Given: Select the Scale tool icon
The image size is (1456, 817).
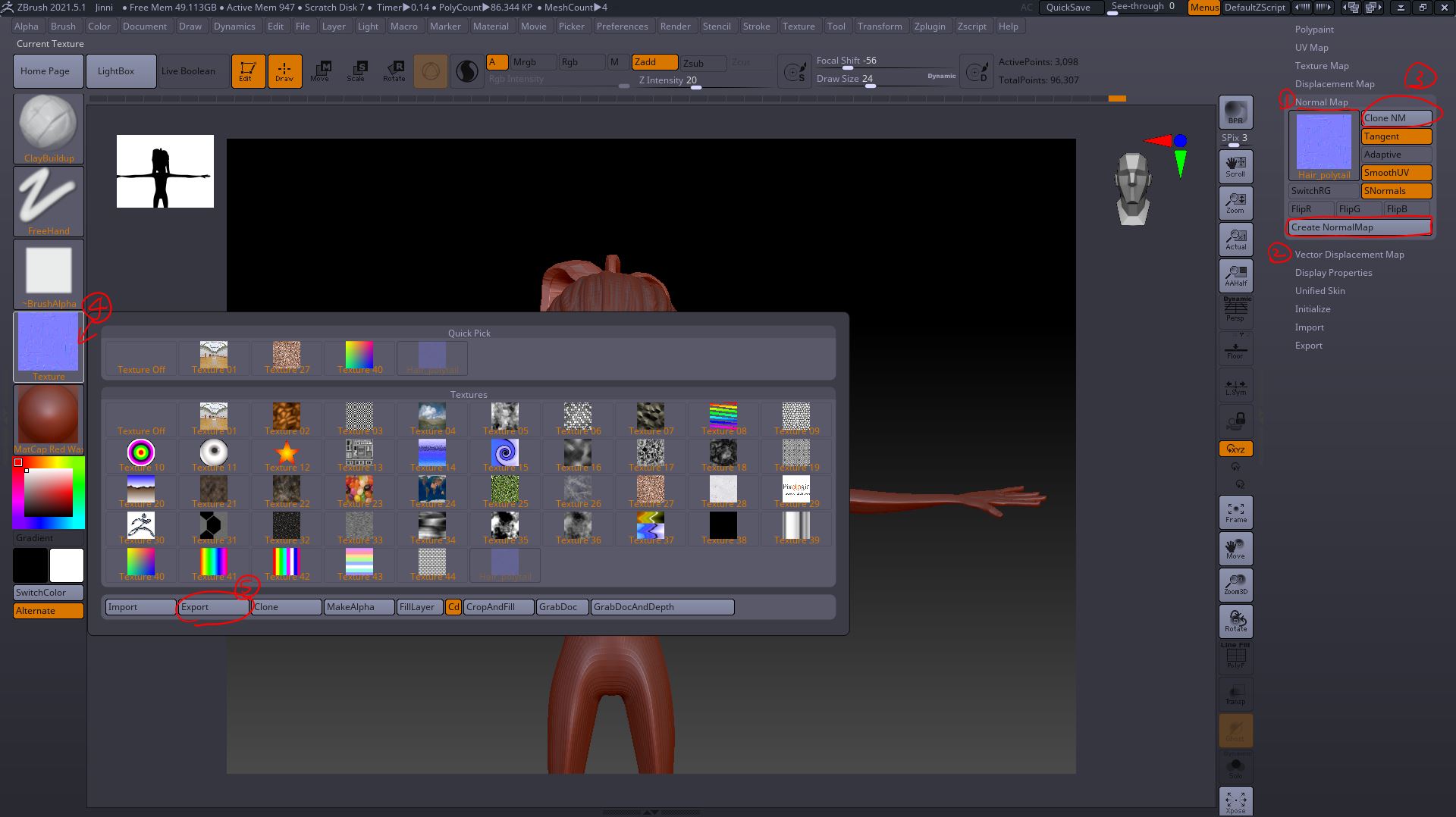Looking at the screenshot, I should pyautogui.click(x=357, y=70).
